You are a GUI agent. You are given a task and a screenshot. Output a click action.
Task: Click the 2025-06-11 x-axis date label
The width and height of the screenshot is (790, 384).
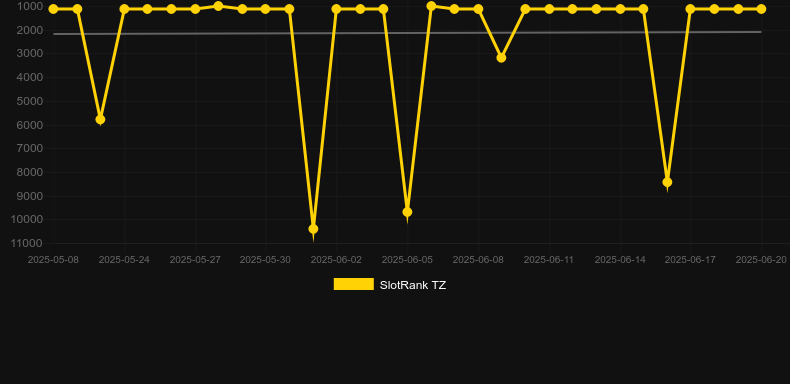(549, 260)
